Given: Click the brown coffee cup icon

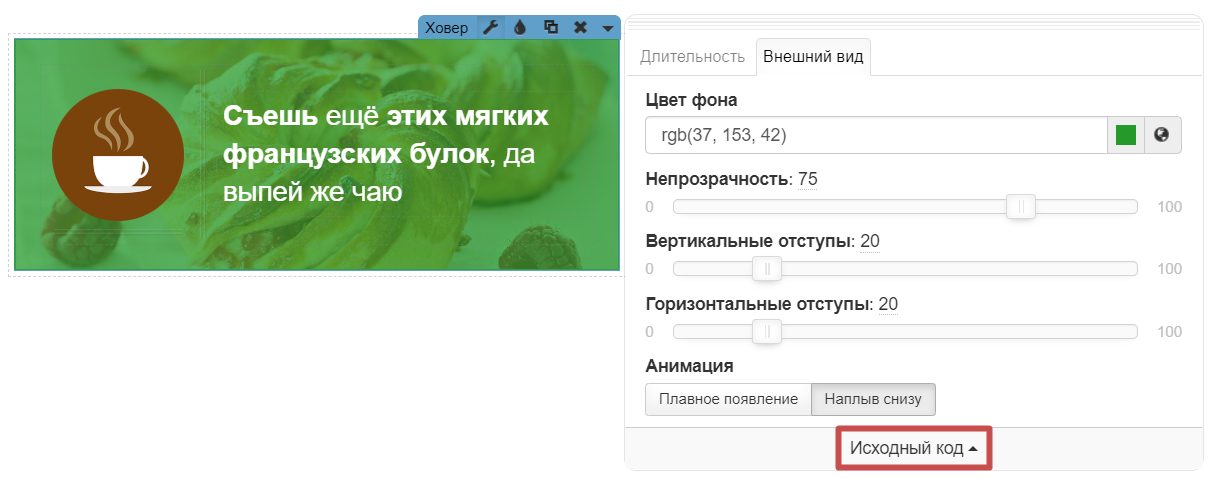Looking at the screenshot, I should [x=118, y=155].
